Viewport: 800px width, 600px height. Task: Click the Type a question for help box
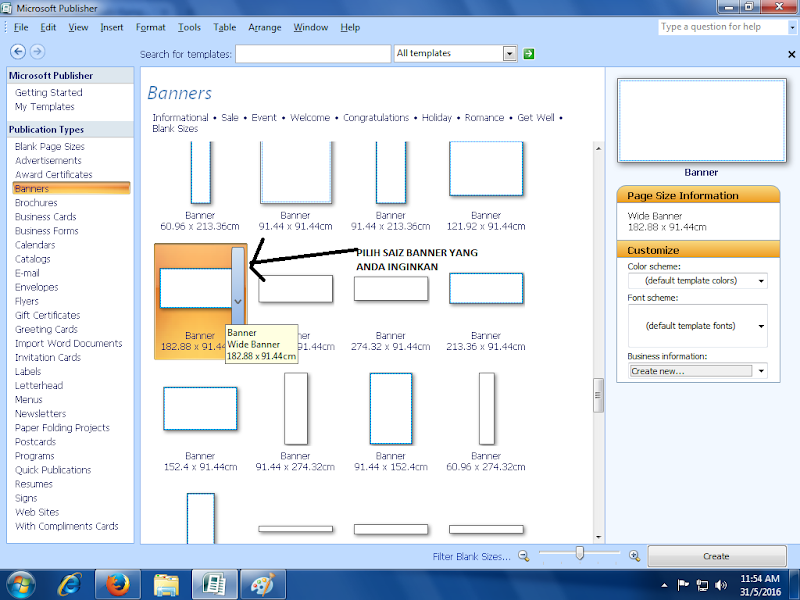(723, 27)
